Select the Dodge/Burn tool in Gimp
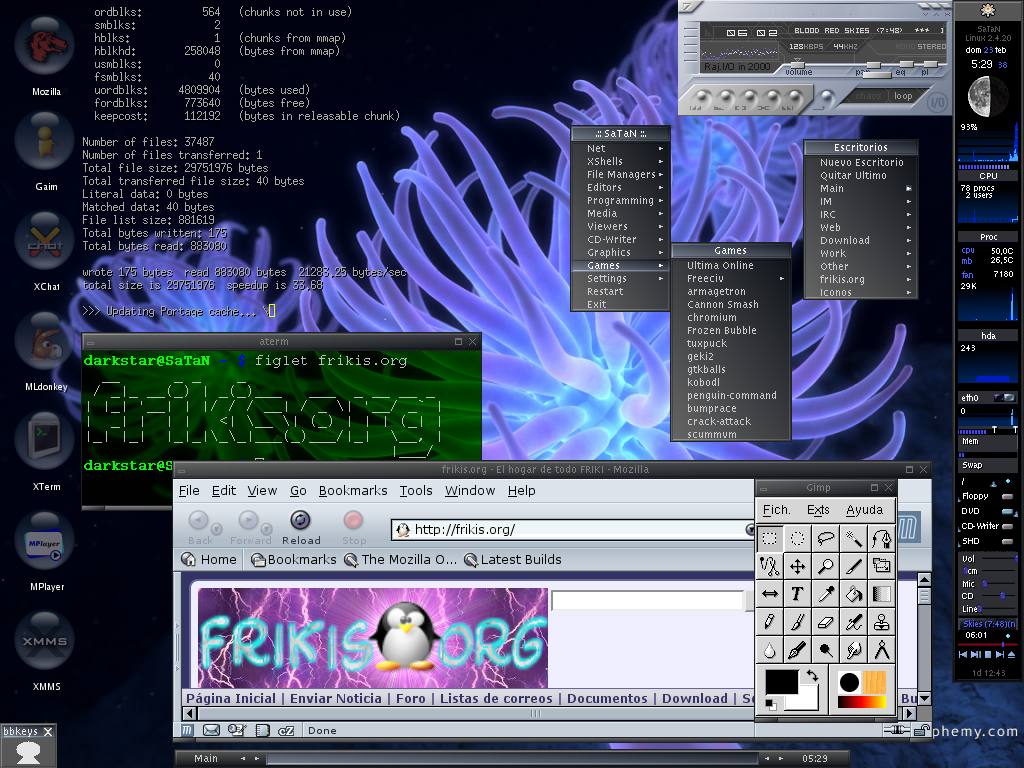The image size is (1024, 768). (x=825, y=650)
